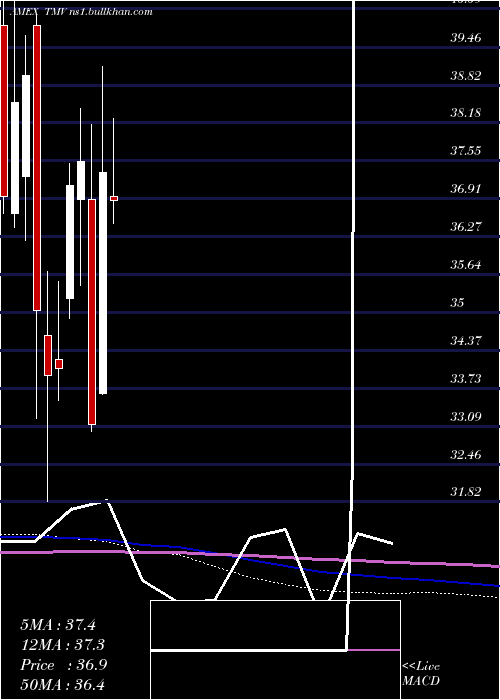Click the price label 33.09
Image resolution: width=500 pixels, height=700 pixels.
pos(466,417)
